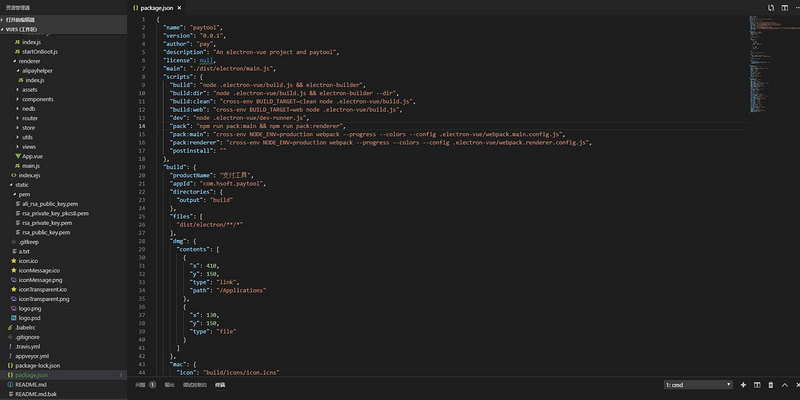
Task: Expand the components folder
Action: 38,99
